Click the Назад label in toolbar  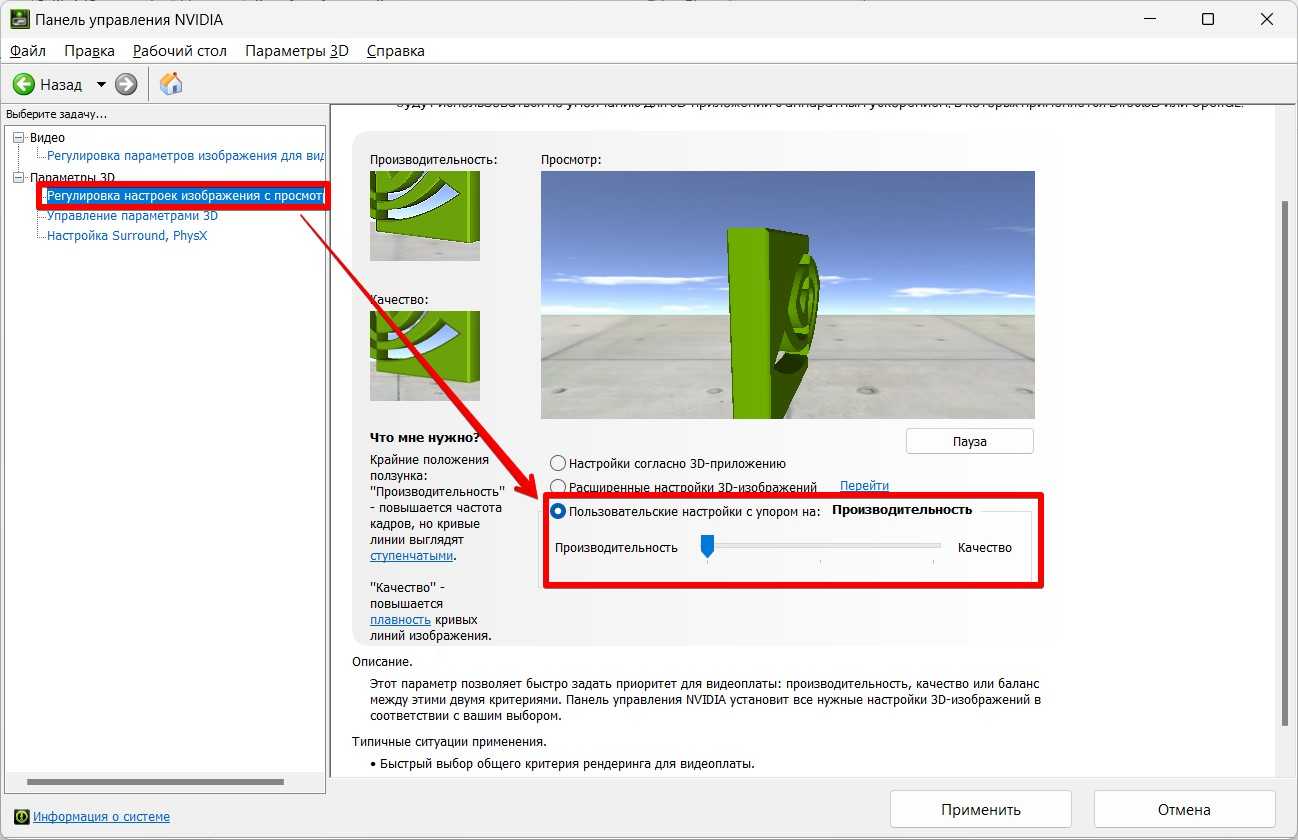click(x=61, y=85)
